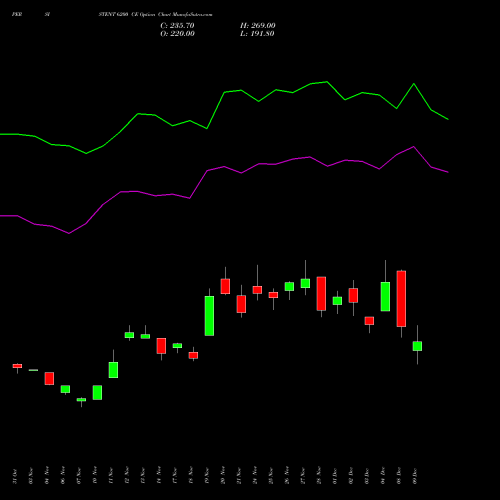This screenshot has height=500, width=500.
Task: Click the red candle on 14 Nov
Action: 161,346
